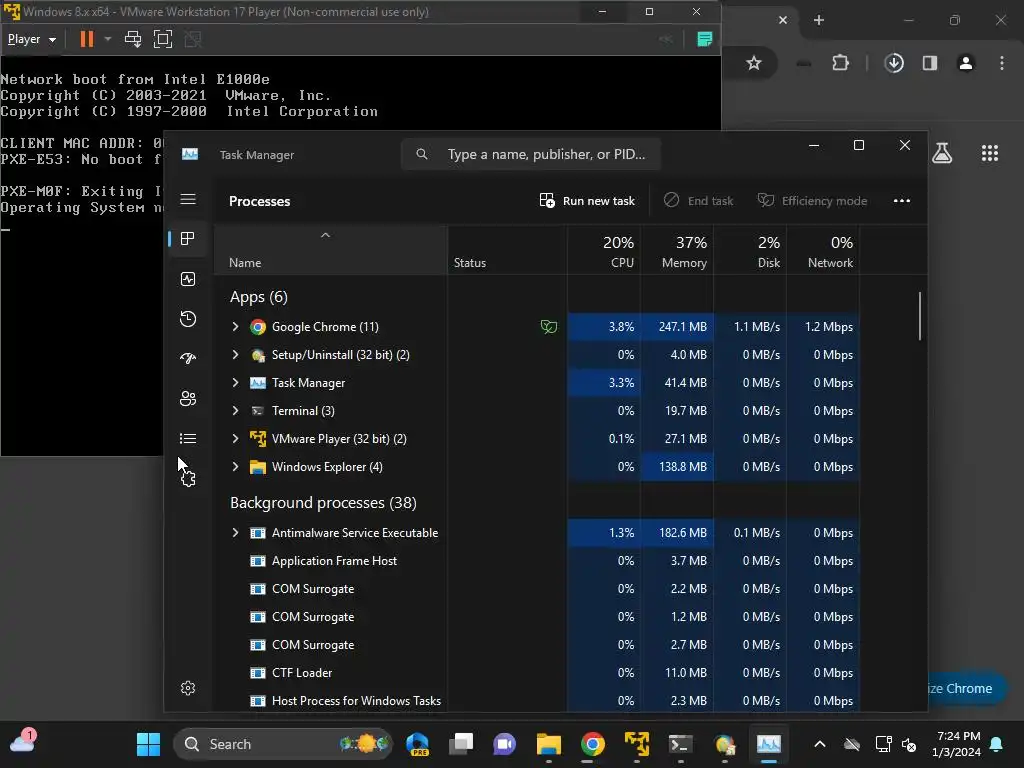This screenshot has height=768, width=1024.
Task: Select Host Process for Windows Tasks row
Action: click(x=537, y=701)
